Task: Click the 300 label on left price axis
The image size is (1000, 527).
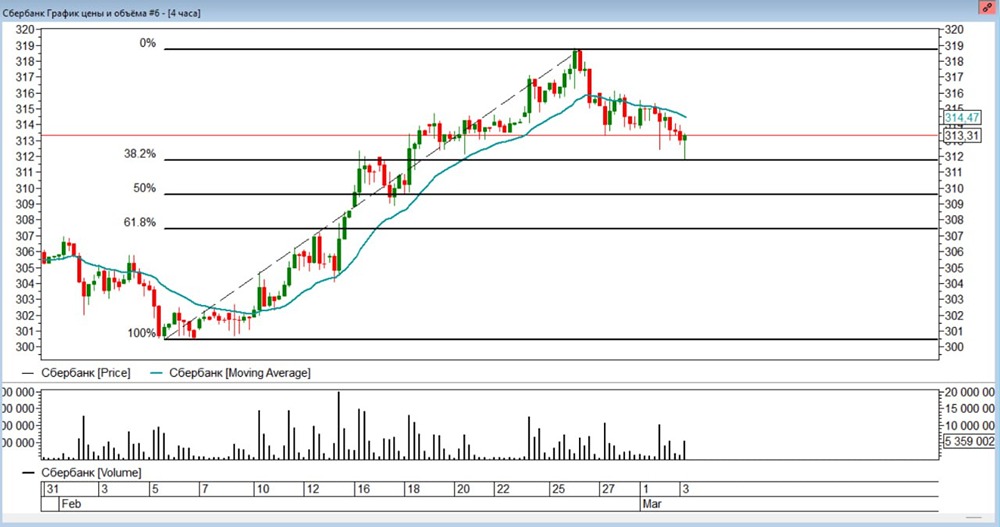Action: 25,347
